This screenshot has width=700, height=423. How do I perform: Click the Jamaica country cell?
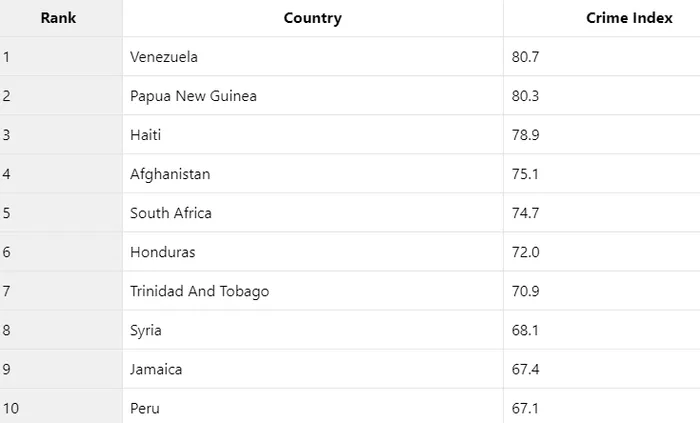[x=156, y=369]
